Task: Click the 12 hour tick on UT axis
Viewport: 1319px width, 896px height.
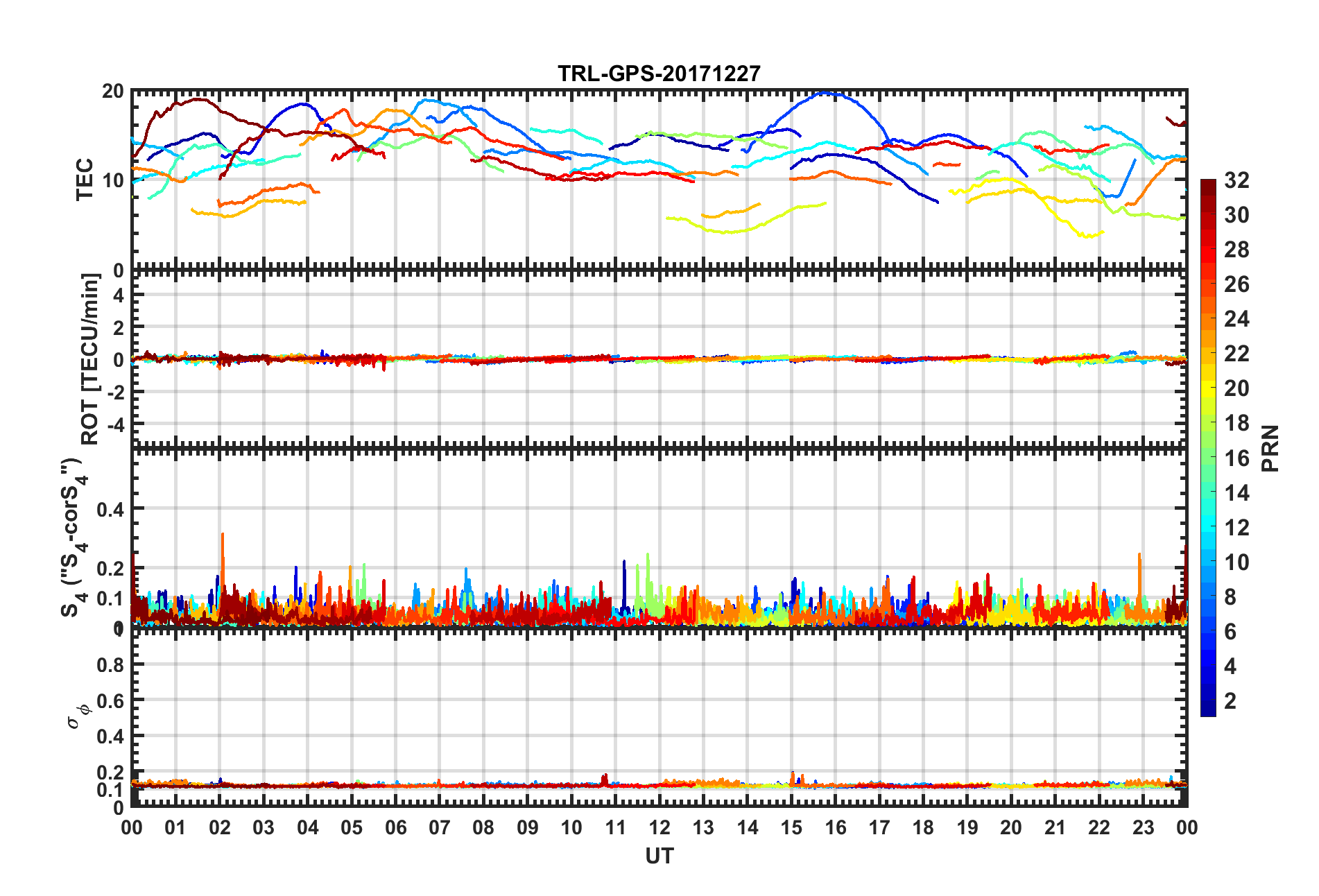Action: click(659, 827)
